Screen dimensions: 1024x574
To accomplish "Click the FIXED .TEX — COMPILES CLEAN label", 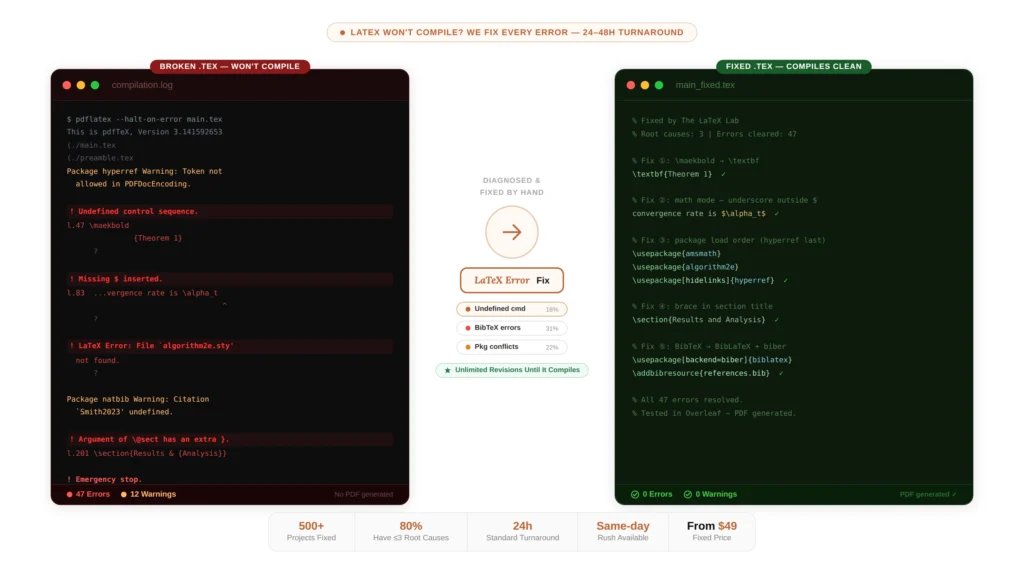I will [793, 66].
